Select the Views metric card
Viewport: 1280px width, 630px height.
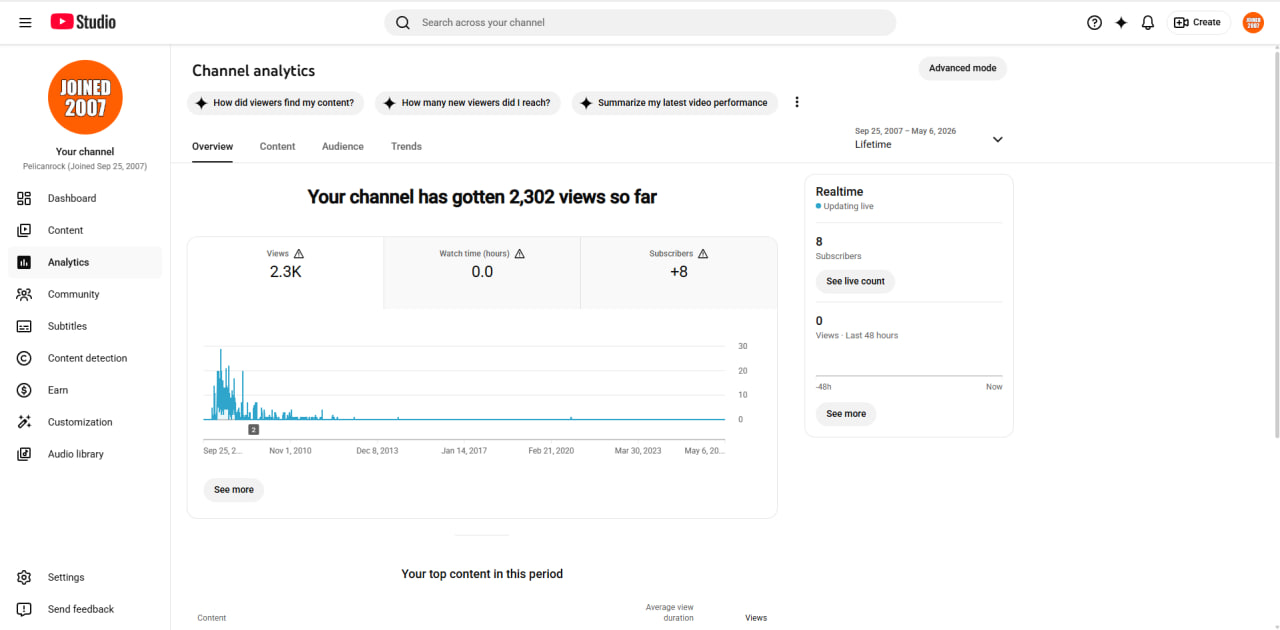point(285,272)
